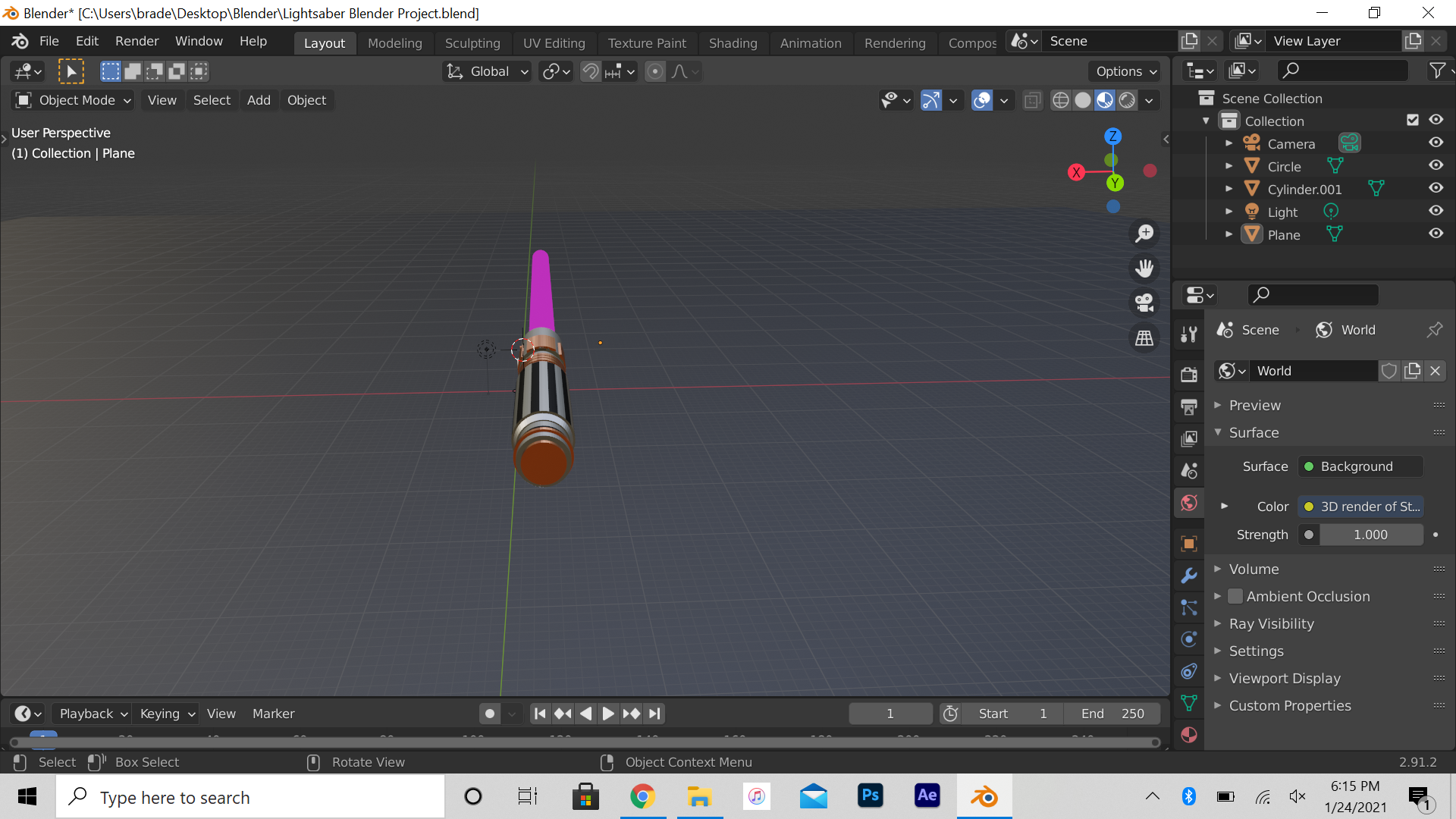Open the Object properties tab
Image resolution: width=1456 pixels, height=819 pixels.
tap(1189, 544)
